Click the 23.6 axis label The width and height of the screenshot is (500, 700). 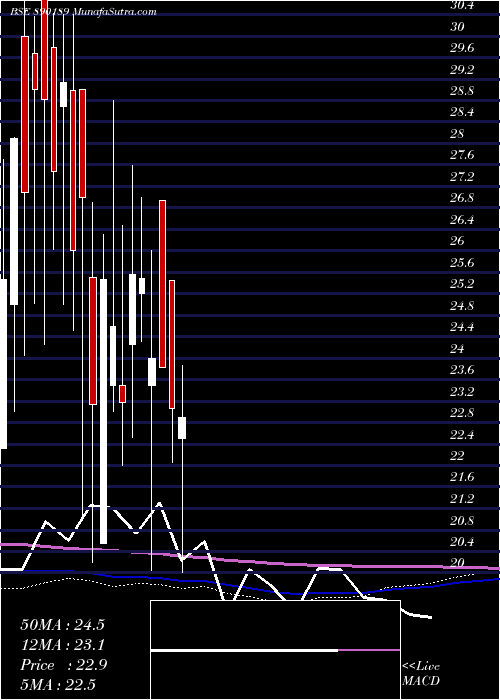coord(462,370)
